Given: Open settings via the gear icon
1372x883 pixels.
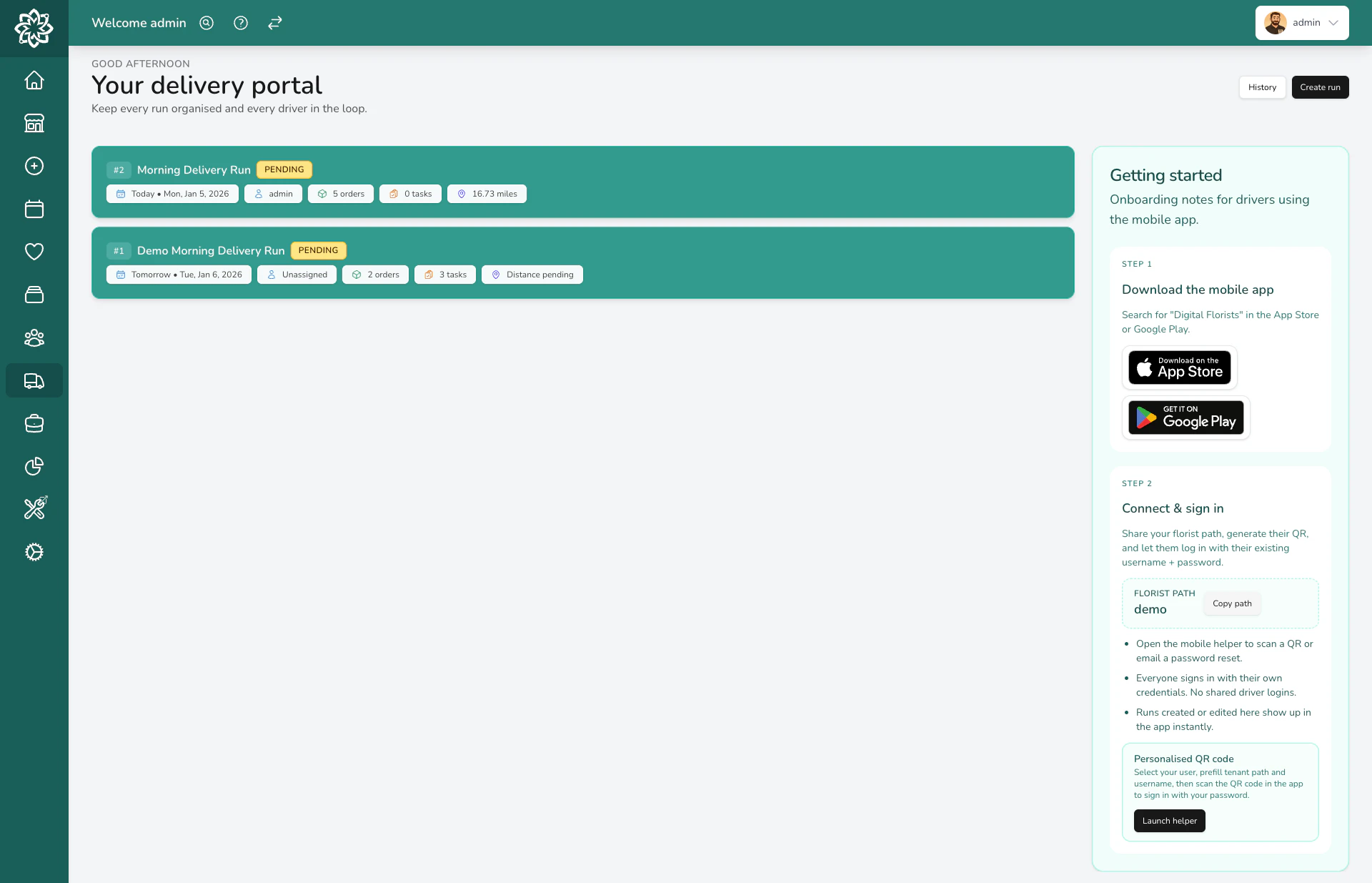Looking at the screenshot, I should point(34,552).
